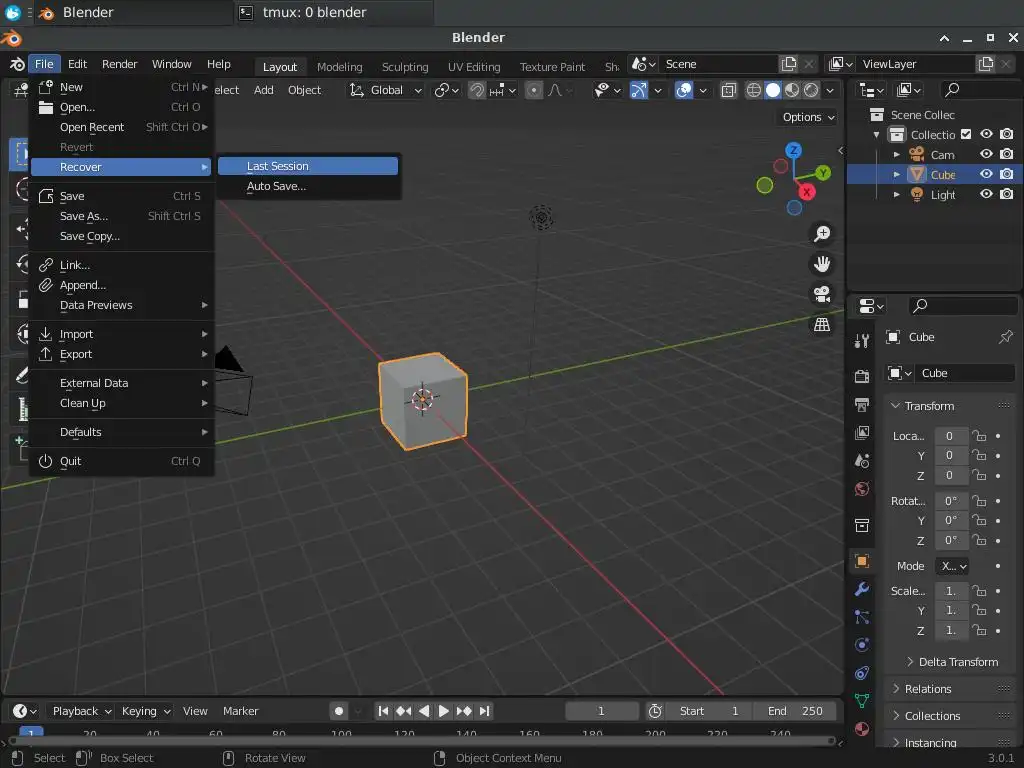The height and width of the screenshot is (768, 1024).
Task: Click Marker menu in timeline
Action: click(240, 711)
